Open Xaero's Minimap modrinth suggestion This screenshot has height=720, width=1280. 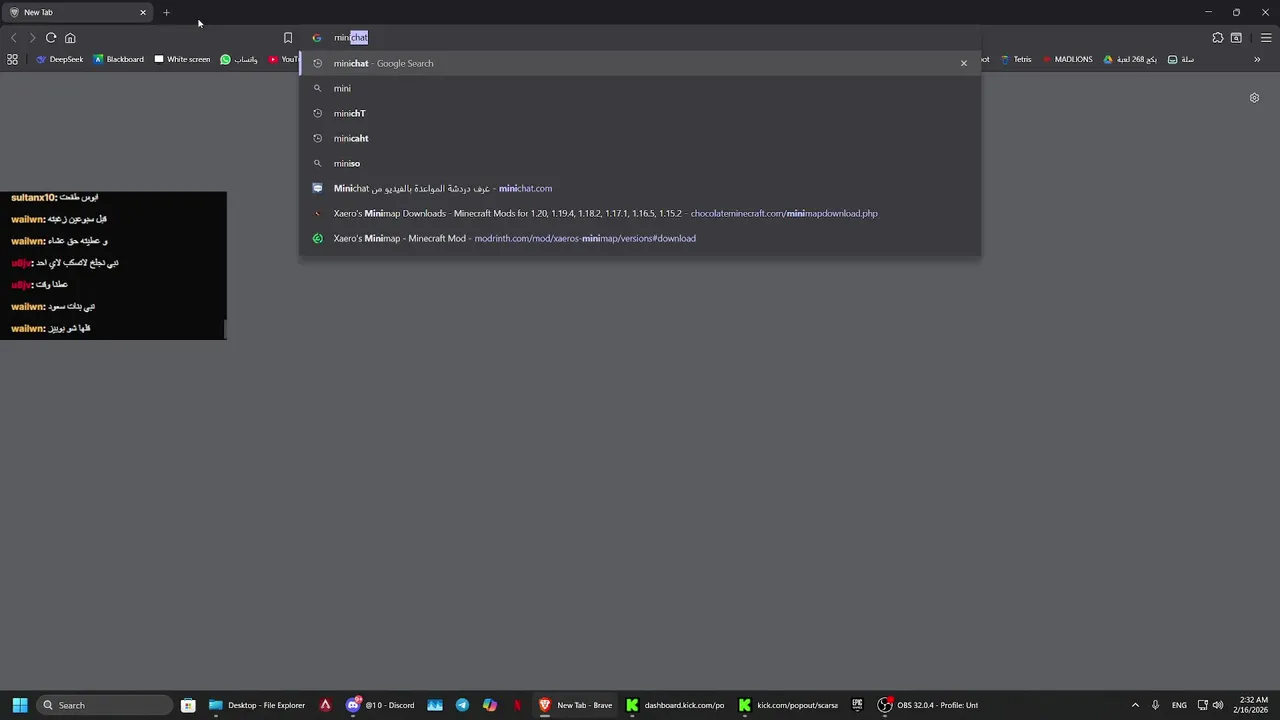(640, 238)
